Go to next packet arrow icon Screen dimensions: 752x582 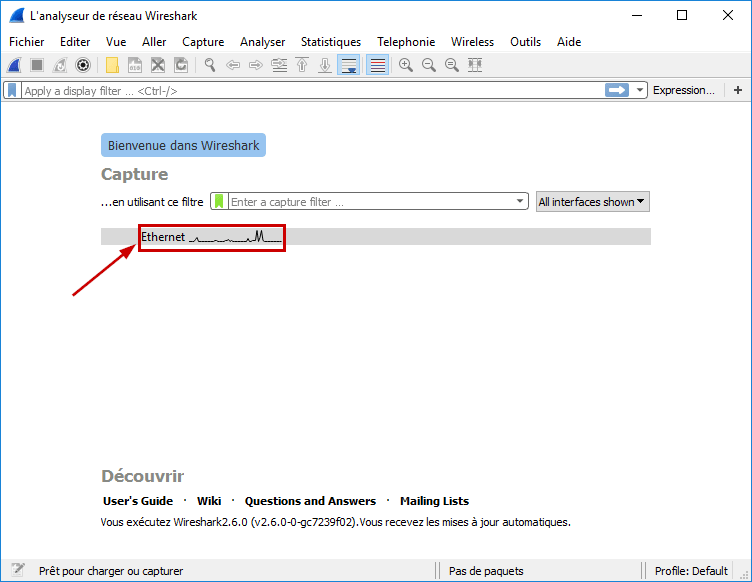click(256, 65)
